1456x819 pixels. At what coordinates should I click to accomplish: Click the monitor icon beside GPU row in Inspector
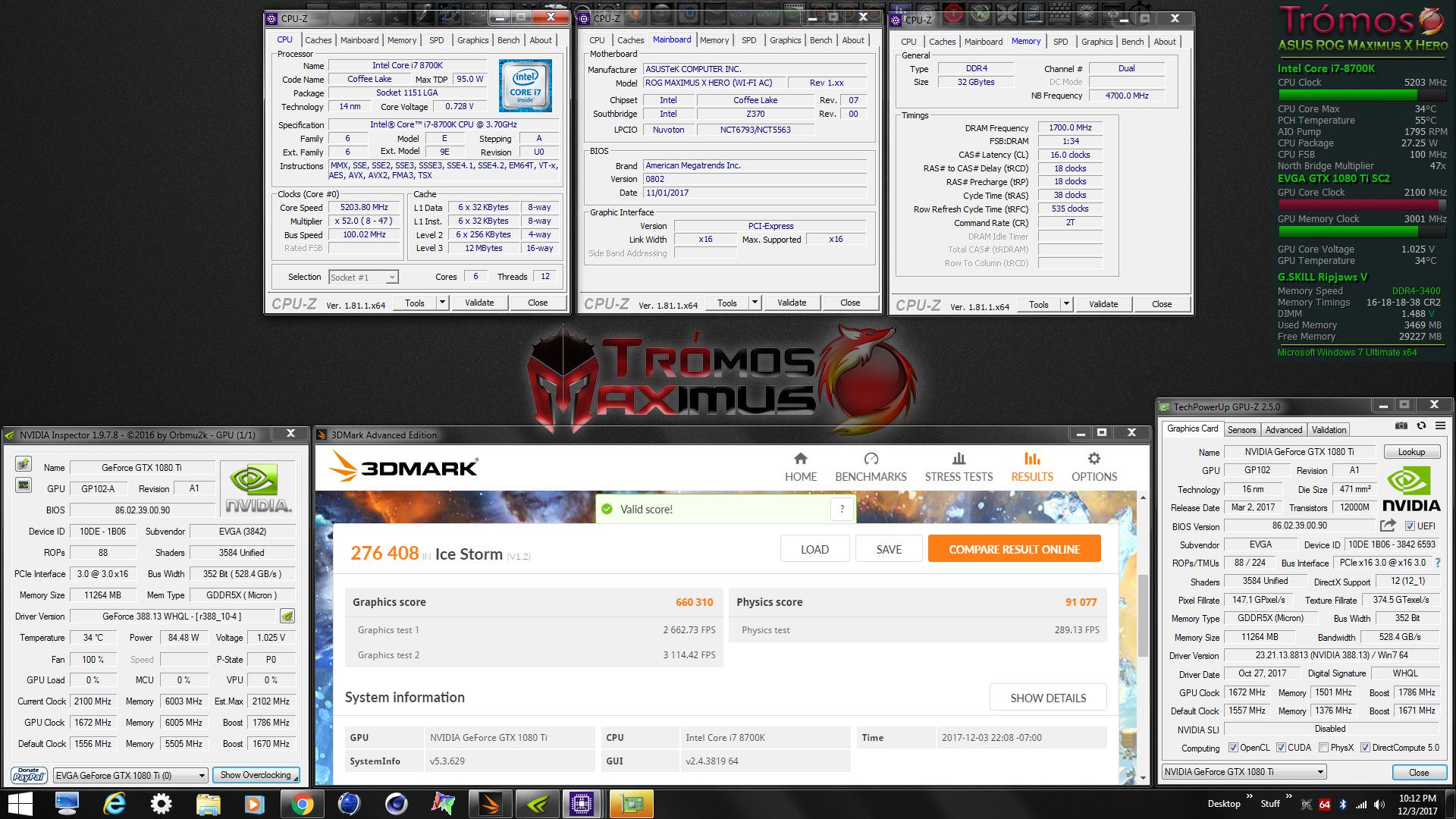[24, 485]
